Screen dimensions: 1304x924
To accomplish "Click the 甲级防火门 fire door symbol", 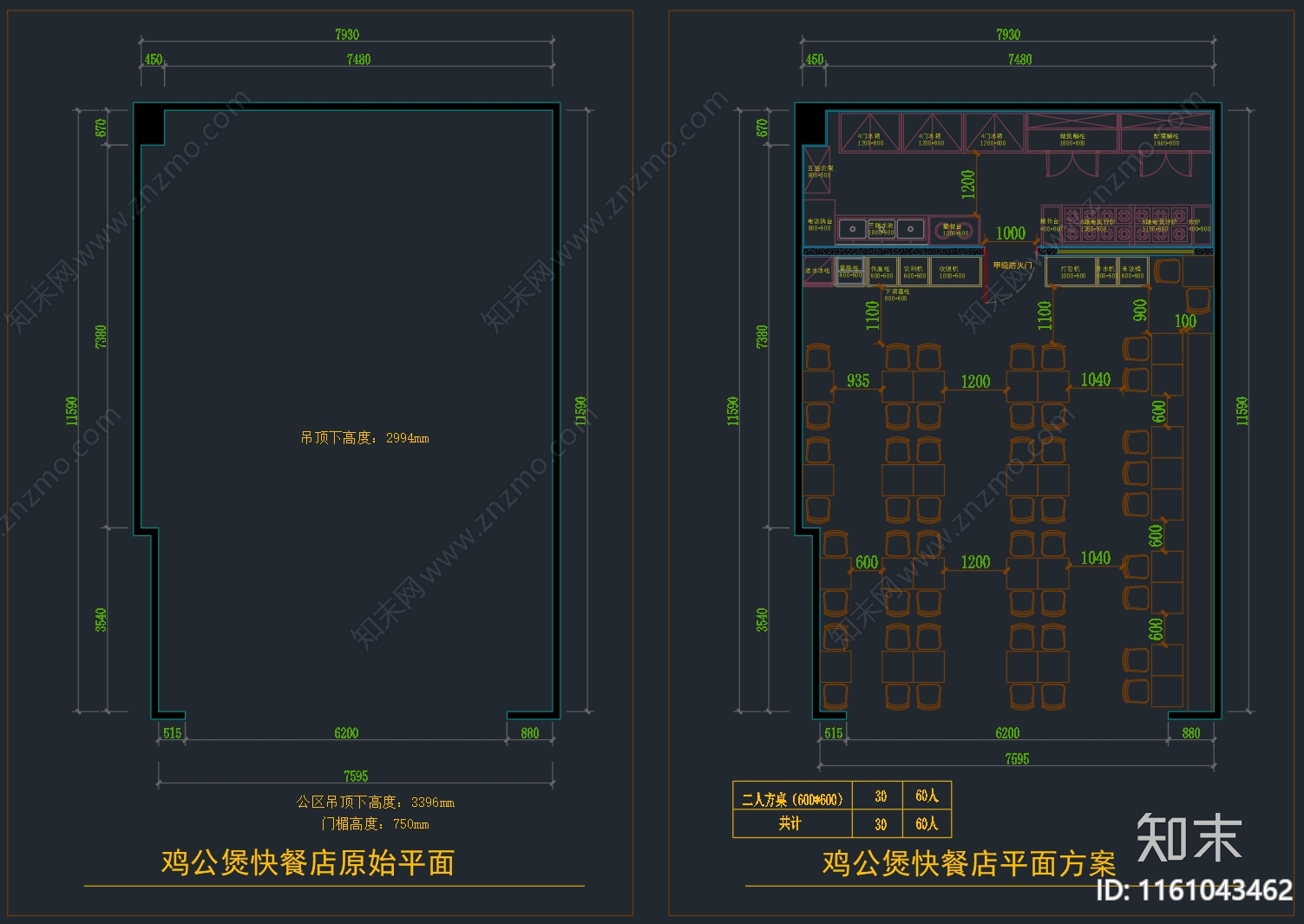I will tap(1012, 264).
